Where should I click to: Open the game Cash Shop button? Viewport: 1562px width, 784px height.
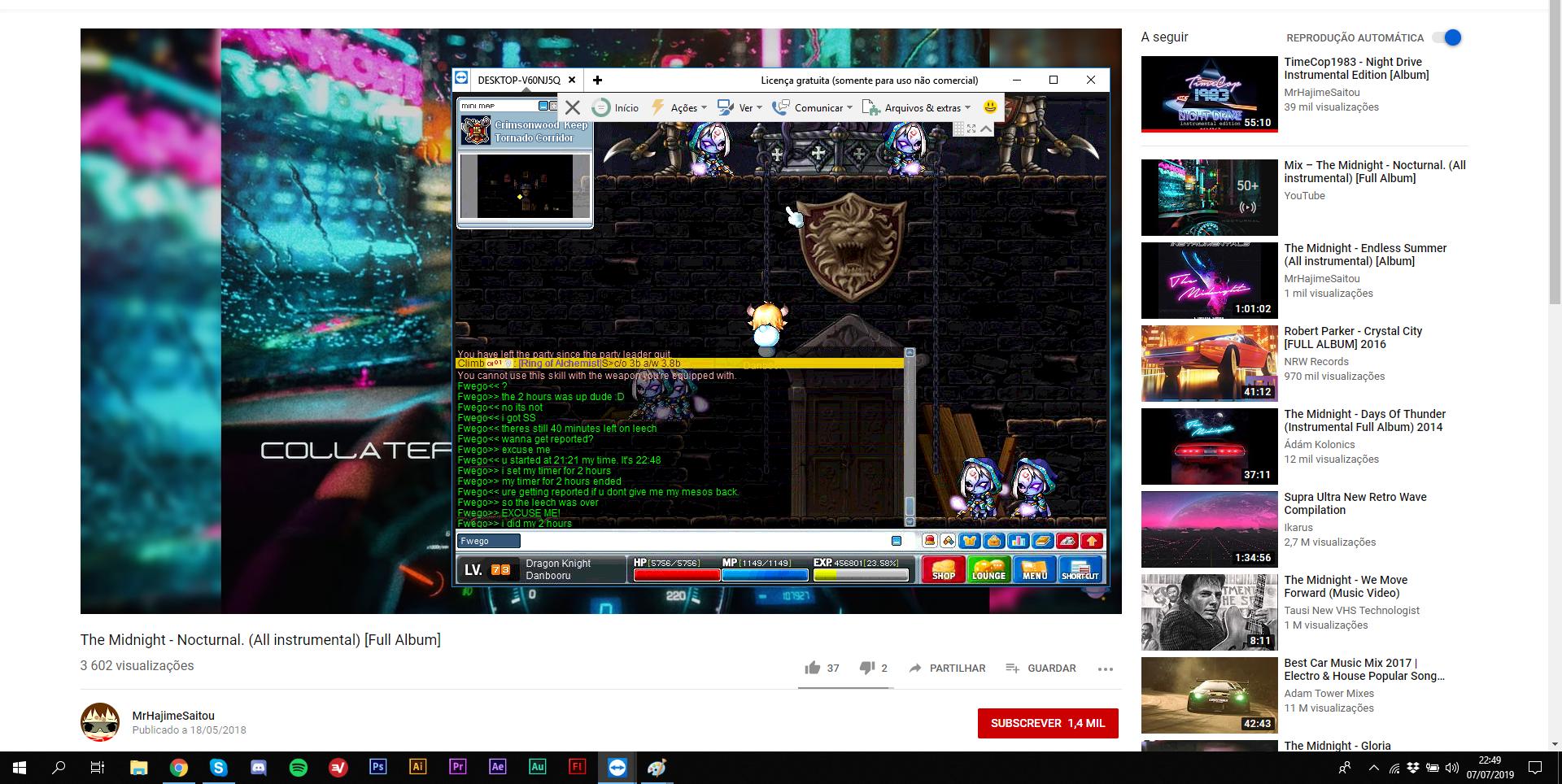(943, 569)
